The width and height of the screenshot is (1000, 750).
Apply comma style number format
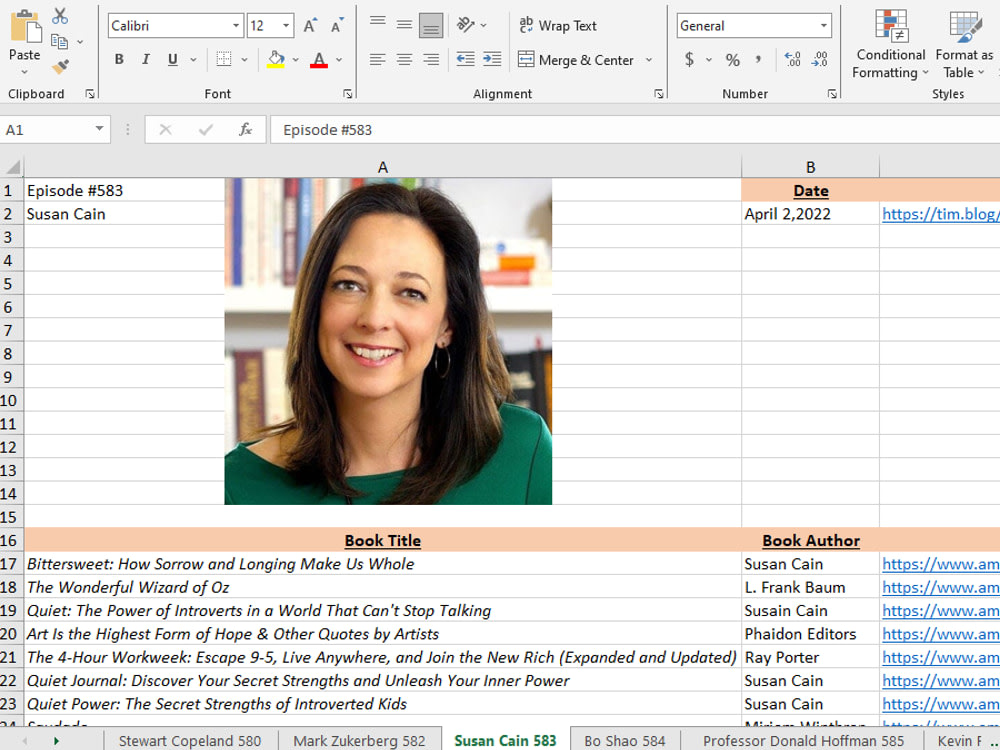click(758, 60)
